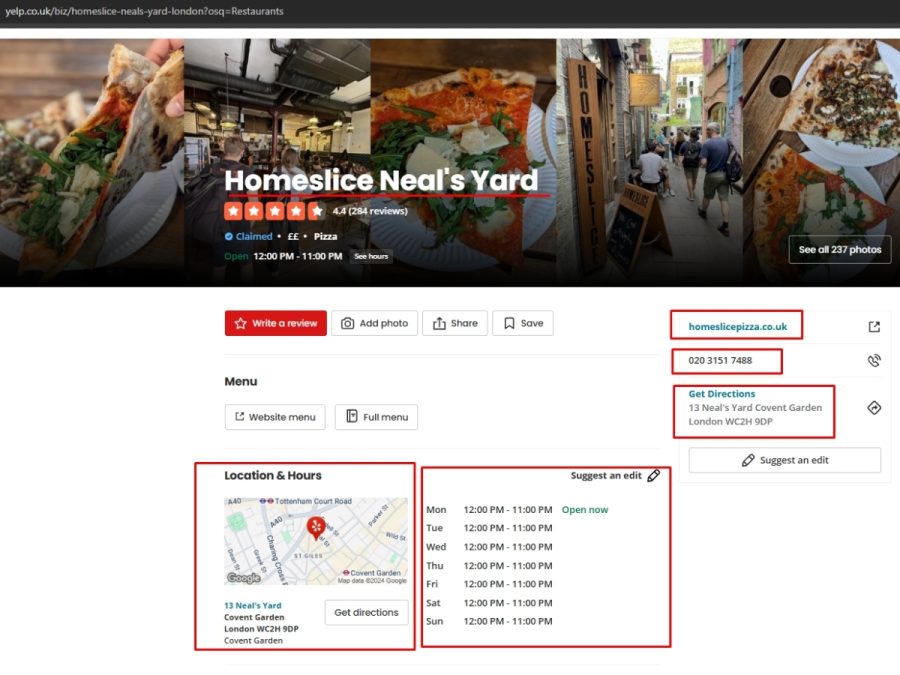900x675 pixels.
Task: Click the pencil icon by Suggest an edit above hours
Action: coord(653,475)
